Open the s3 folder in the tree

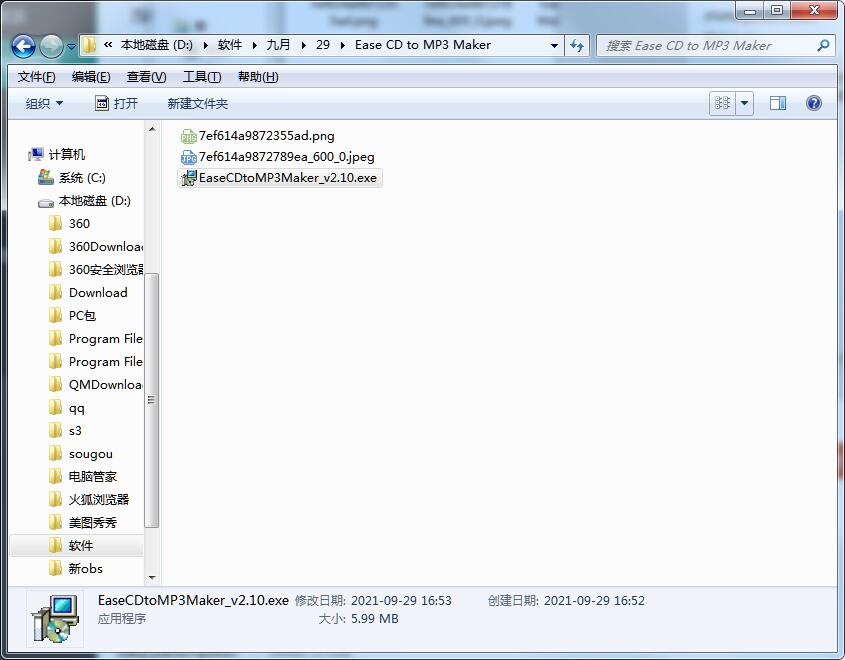75,431
